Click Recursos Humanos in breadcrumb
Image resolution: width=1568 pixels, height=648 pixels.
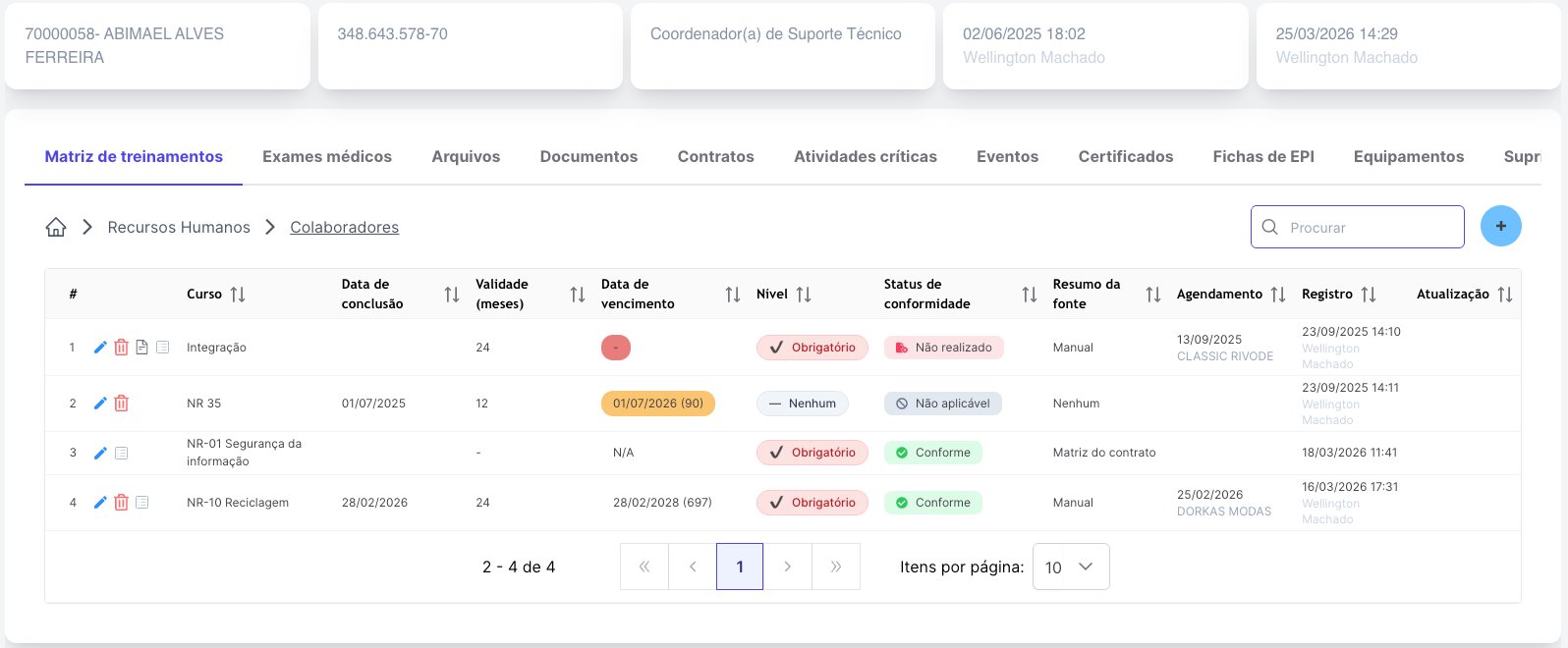[x=179, y=227]
